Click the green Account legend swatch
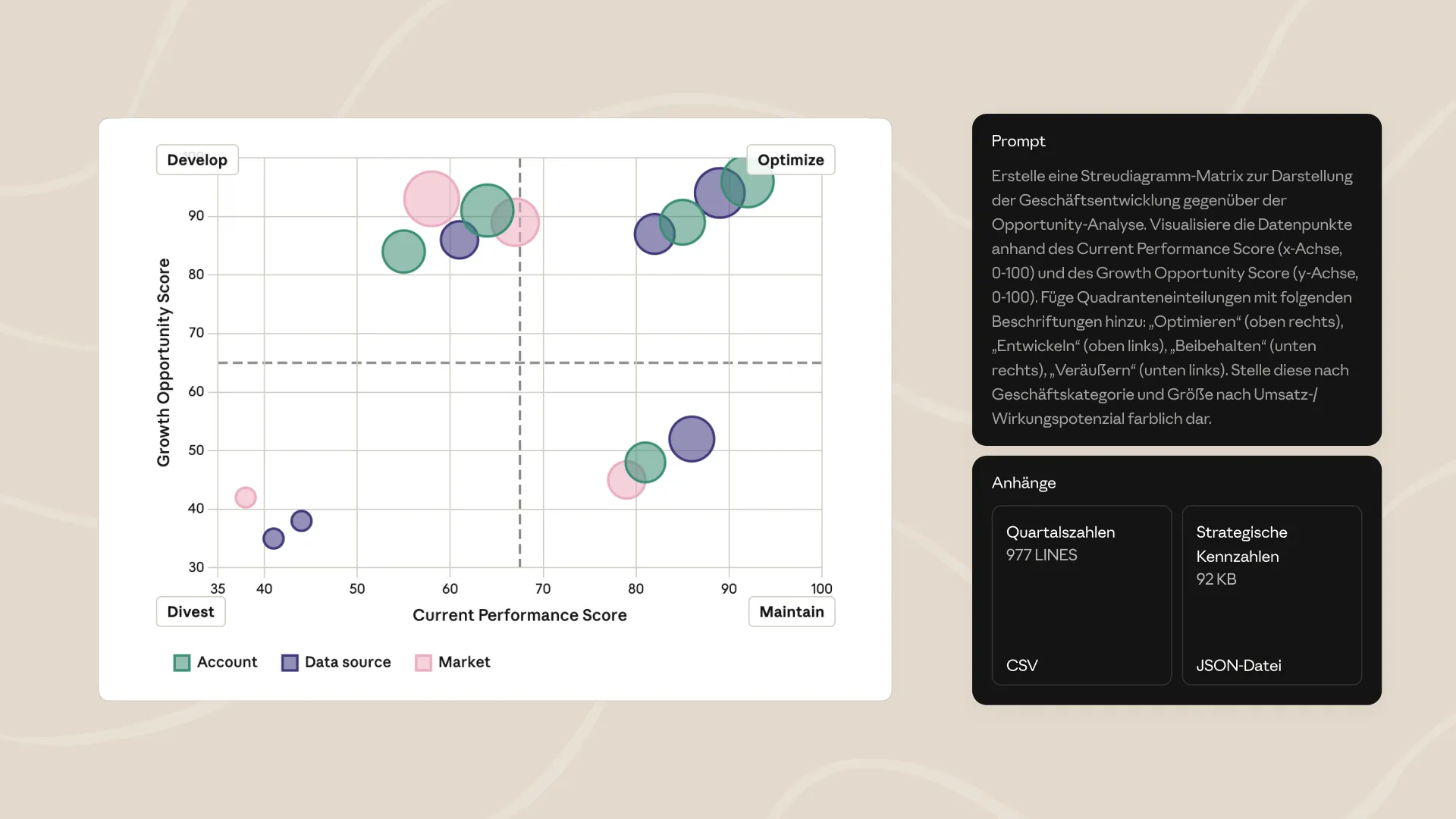Viewport: 1456px width, 819px height. click(x=182, y=663)
